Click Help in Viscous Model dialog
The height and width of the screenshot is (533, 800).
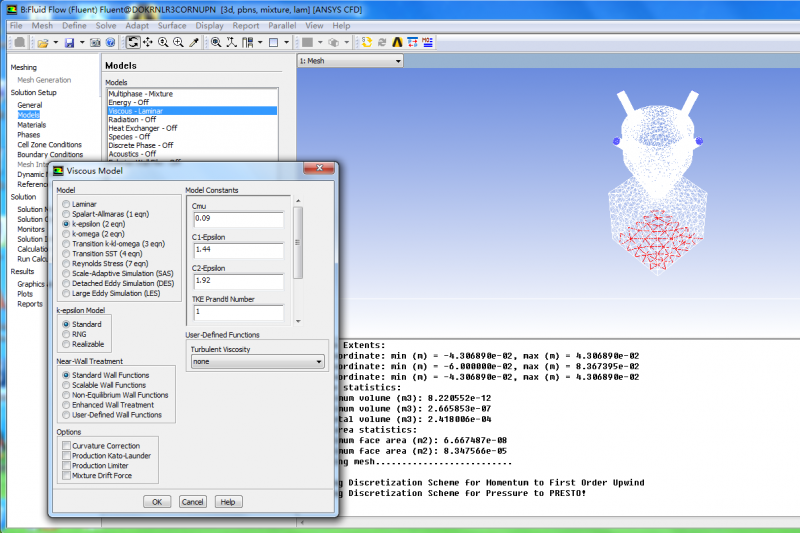coord(228,502)
